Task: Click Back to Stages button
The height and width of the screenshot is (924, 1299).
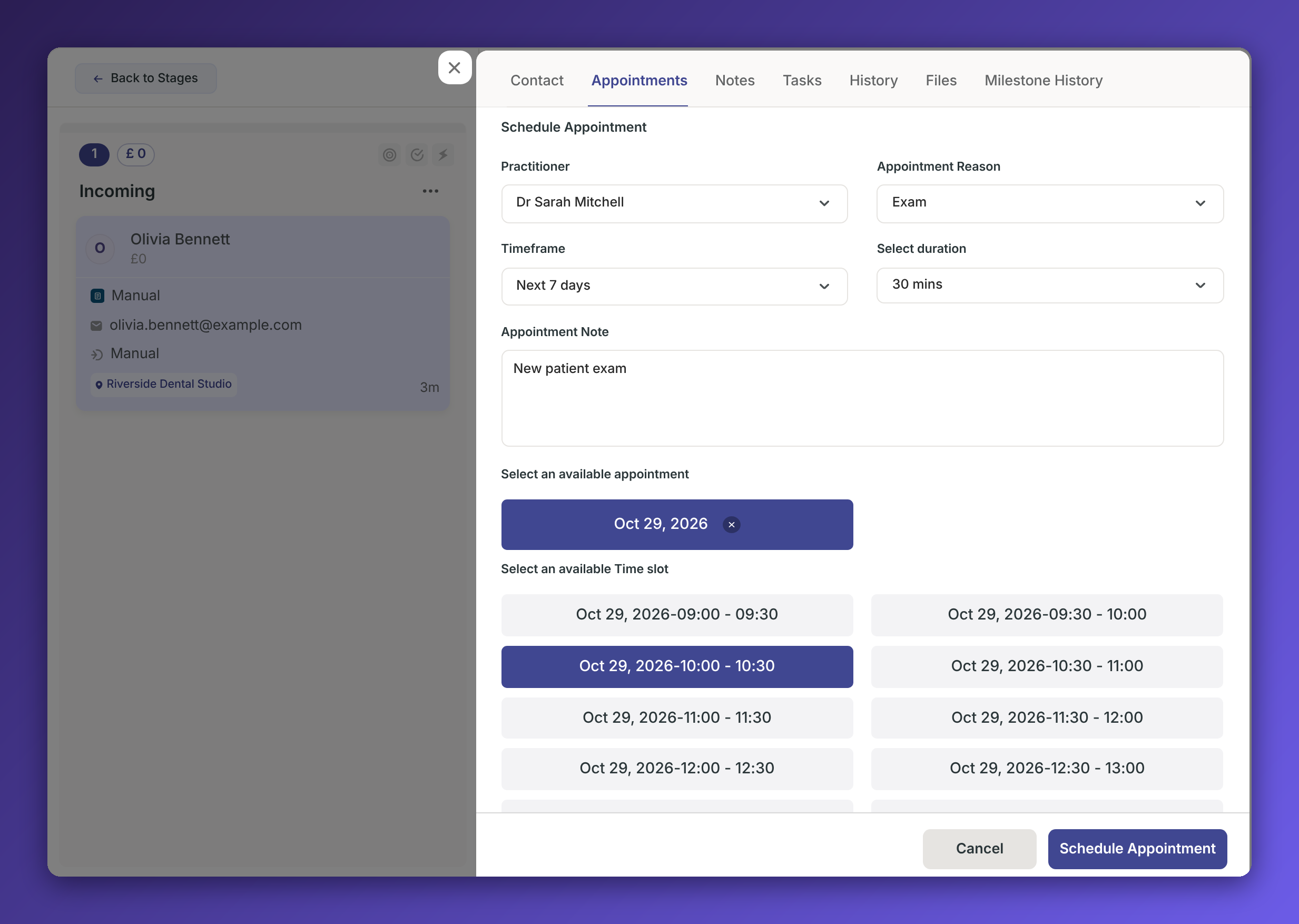Action: [x=146, y=78]
